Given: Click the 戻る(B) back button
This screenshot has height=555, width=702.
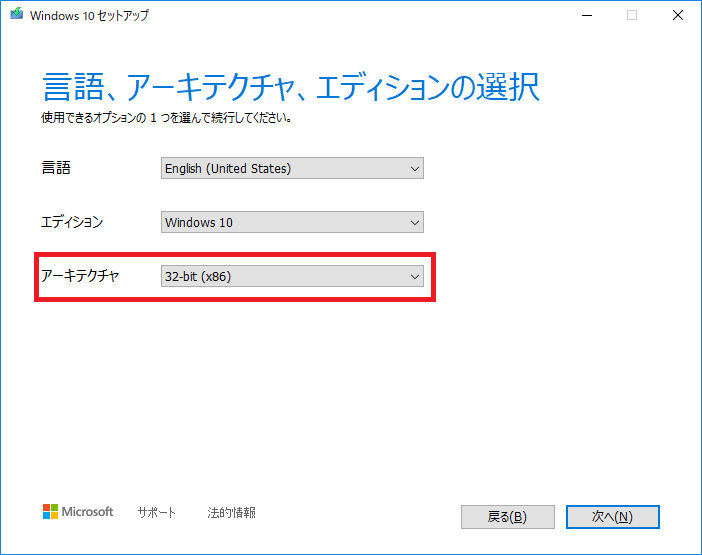Looking at the screenshot, I should click(x=508, y=517).
